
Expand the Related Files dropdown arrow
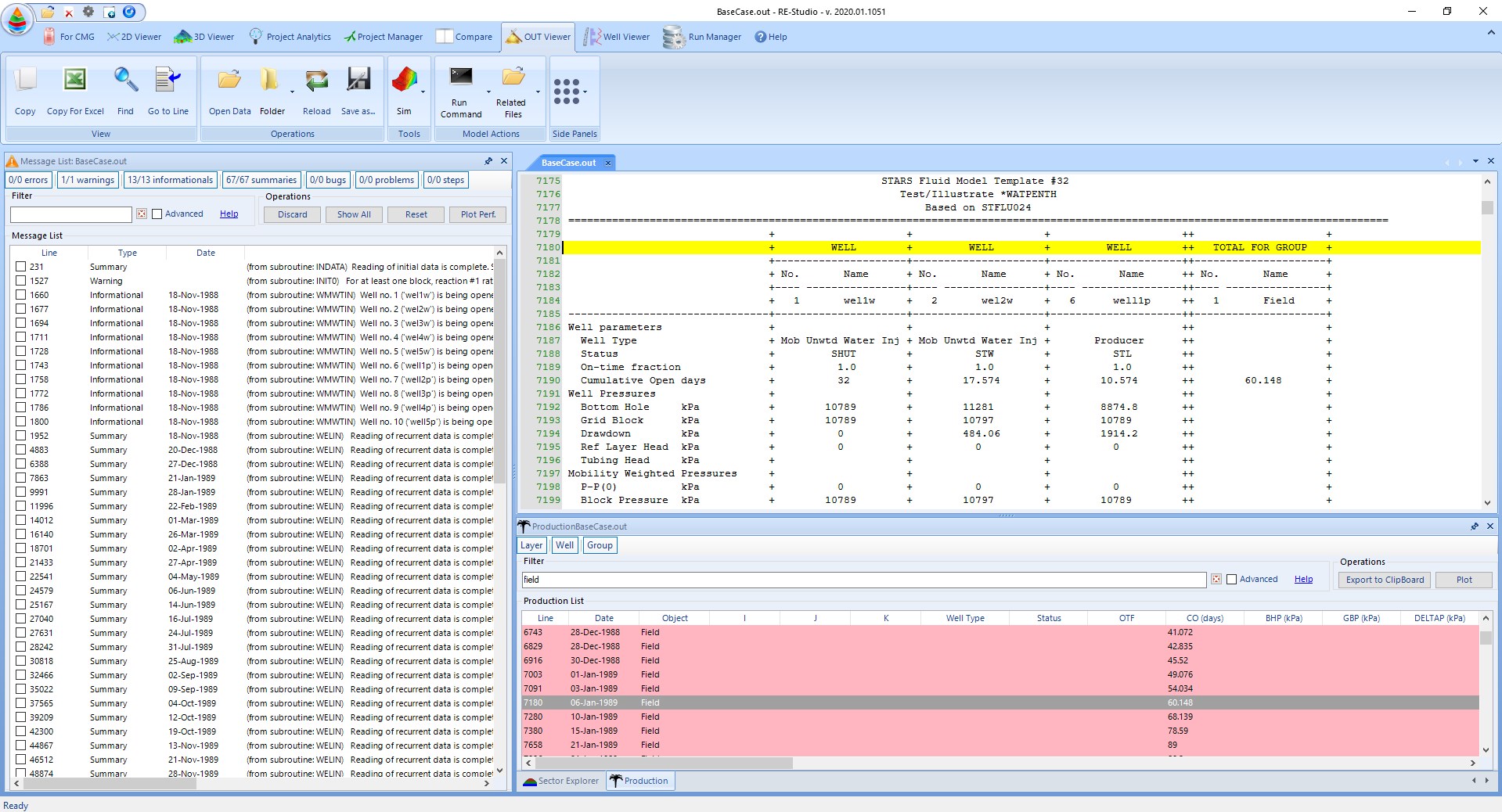pos(538,92)
